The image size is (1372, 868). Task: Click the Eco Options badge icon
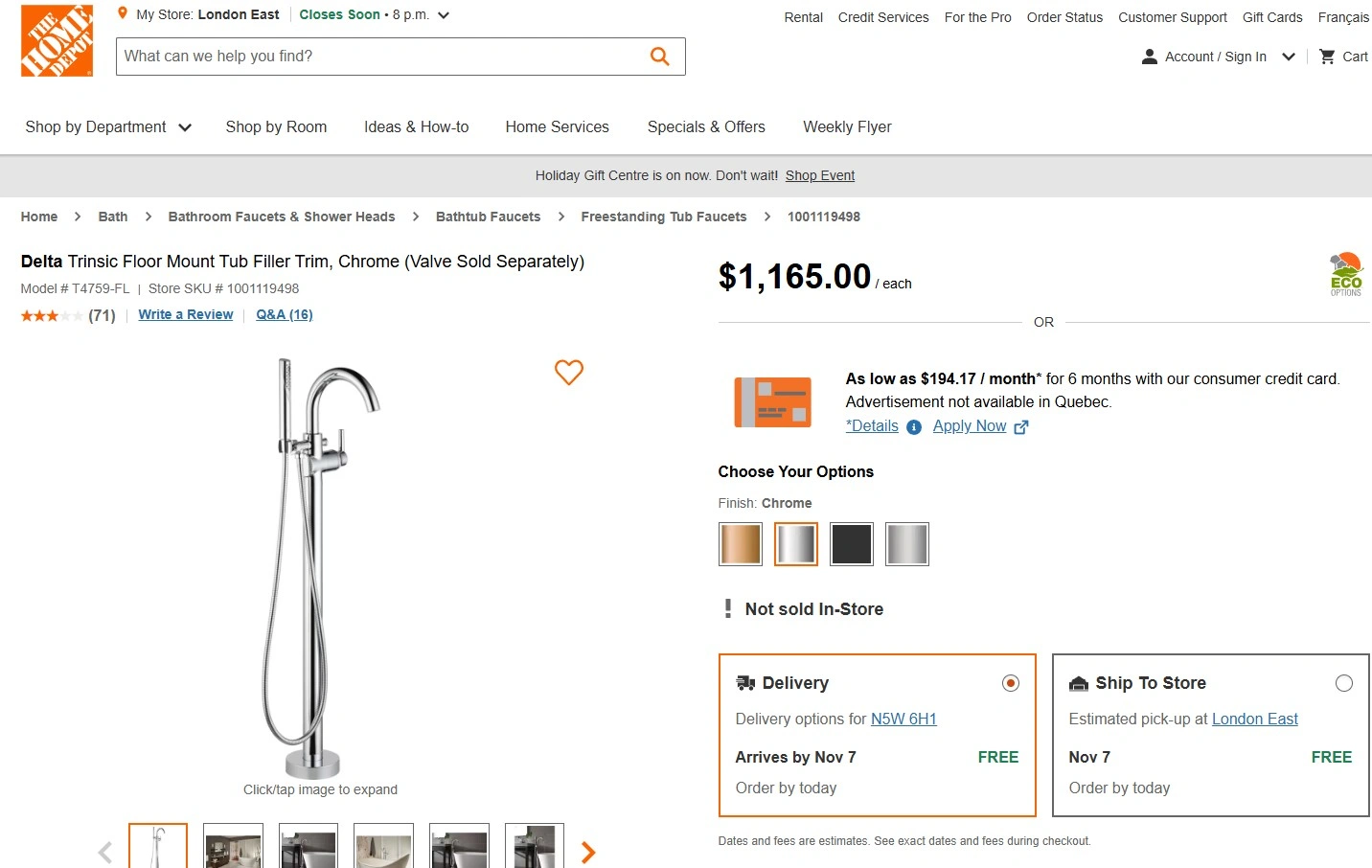pos(1345,274)
